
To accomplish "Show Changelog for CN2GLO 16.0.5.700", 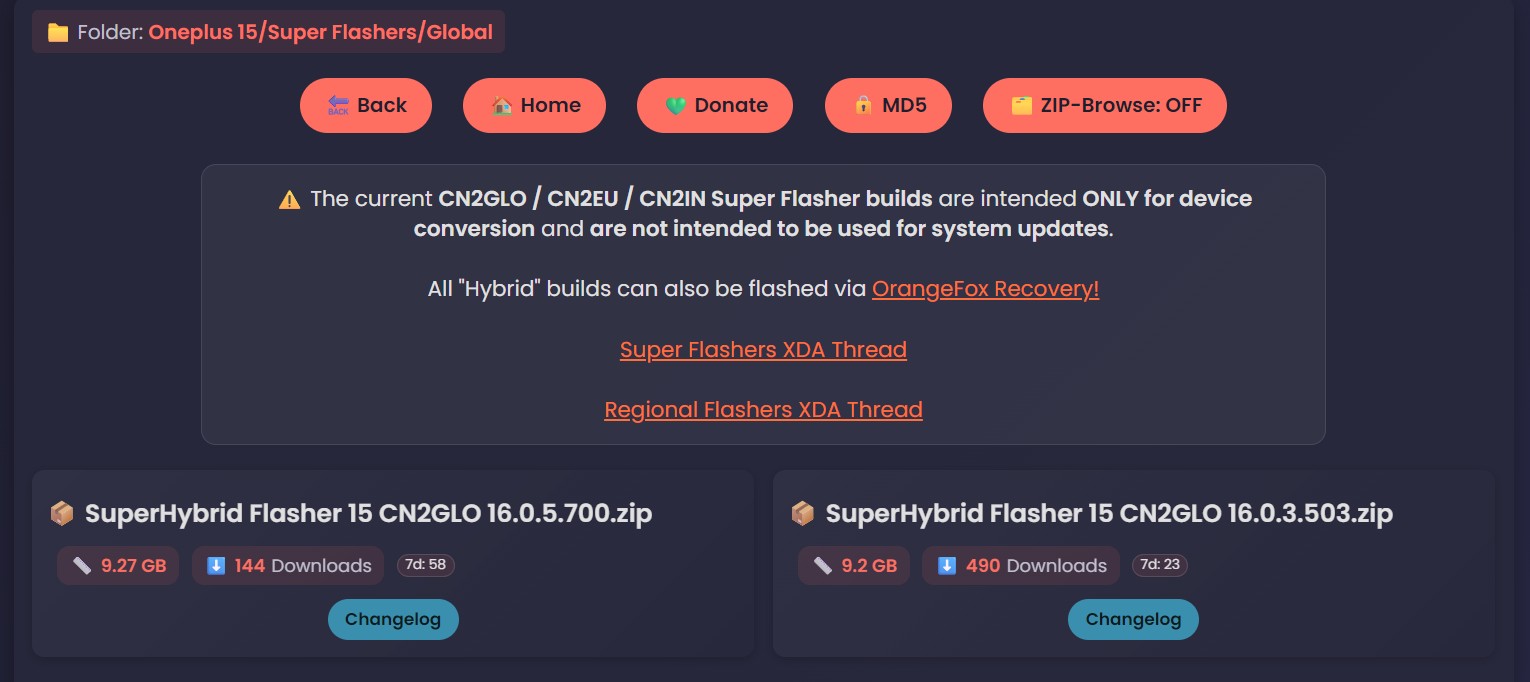I will tap(393, 619).
